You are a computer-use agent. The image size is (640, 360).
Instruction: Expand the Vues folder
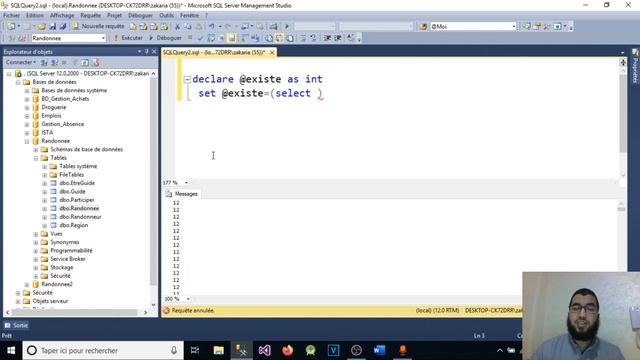click(x=36, y=234)
